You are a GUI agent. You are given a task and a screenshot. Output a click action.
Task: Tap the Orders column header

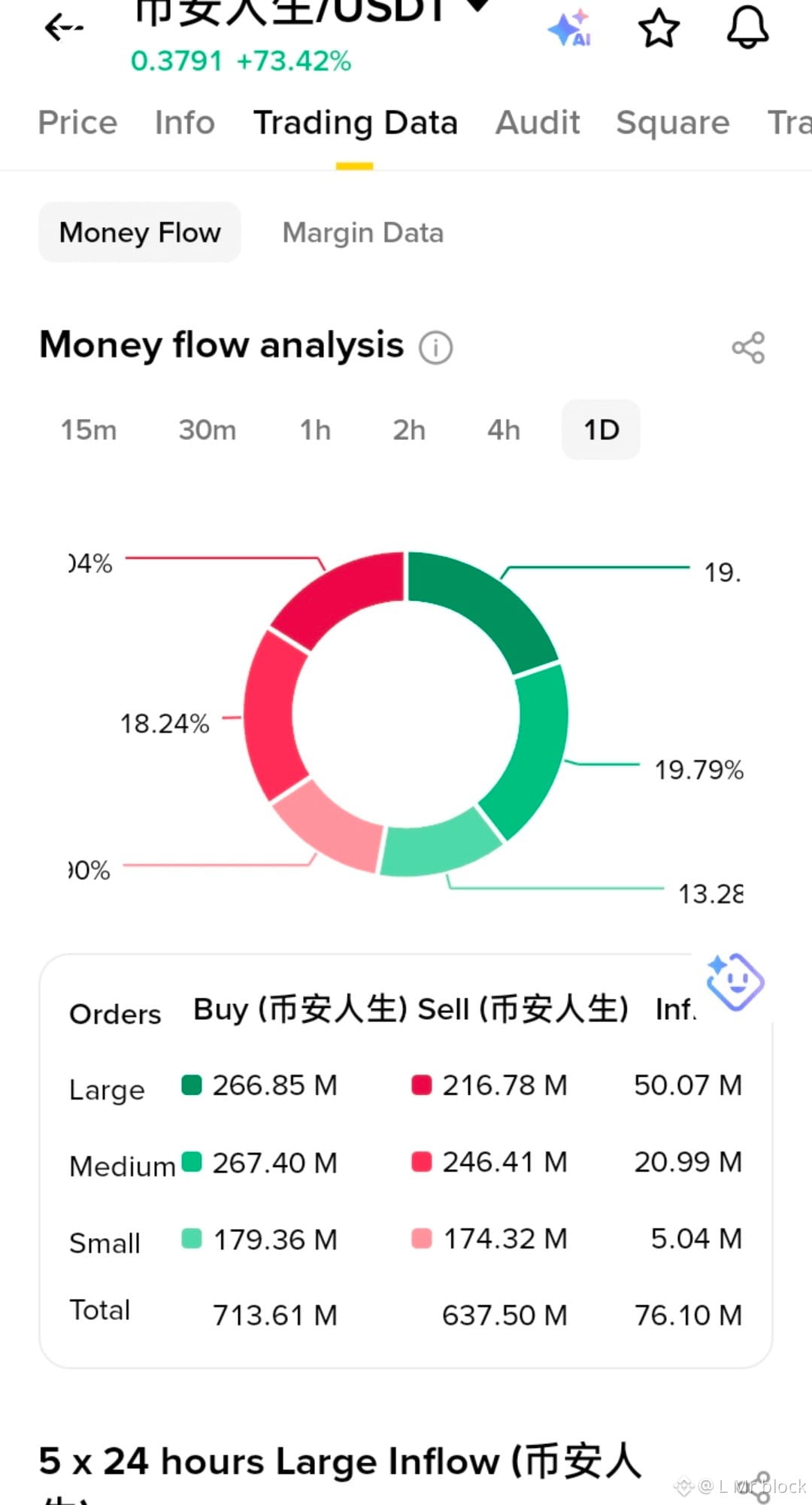(115, 1014)
